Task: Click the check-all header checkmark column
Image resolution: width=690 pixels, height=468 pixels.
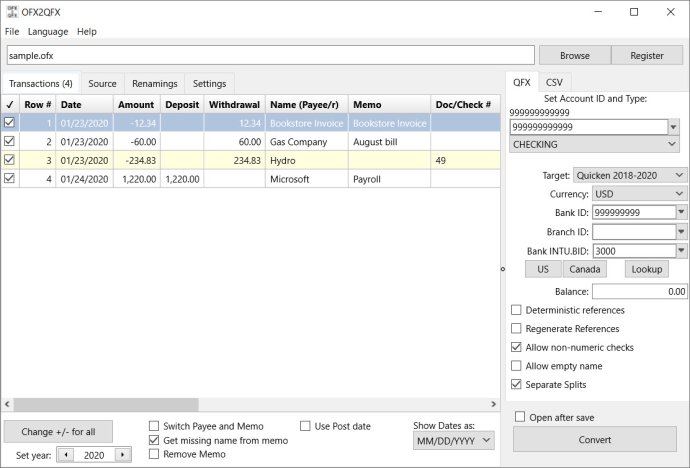Action: point(10,105)
